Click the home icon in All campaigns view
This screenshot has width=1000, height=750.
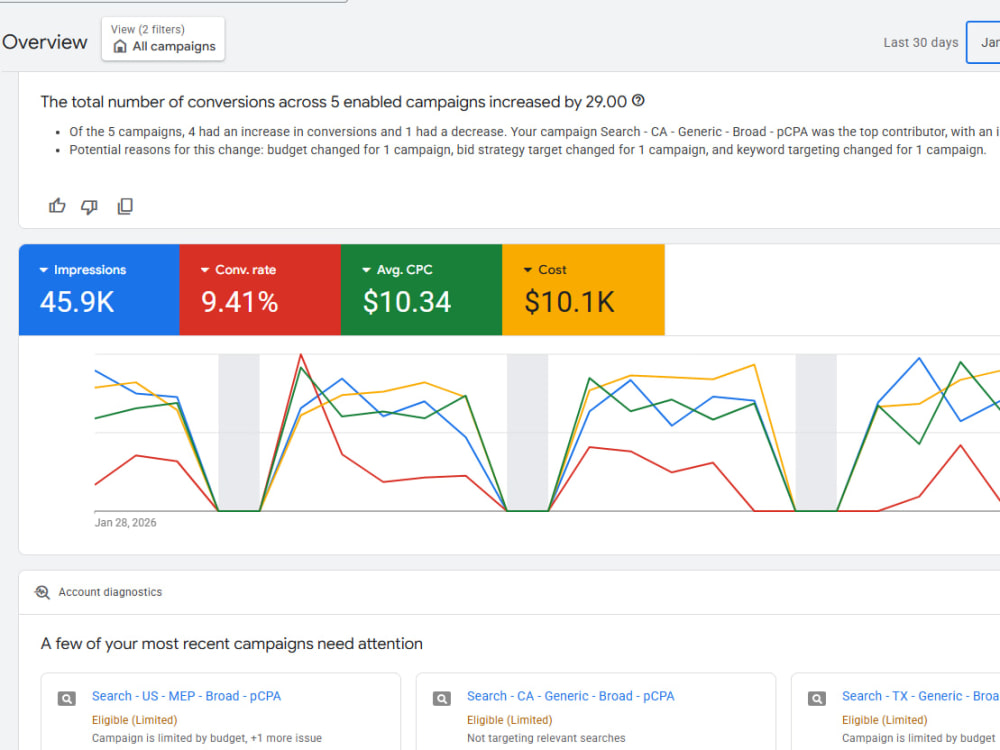[120, 47]
